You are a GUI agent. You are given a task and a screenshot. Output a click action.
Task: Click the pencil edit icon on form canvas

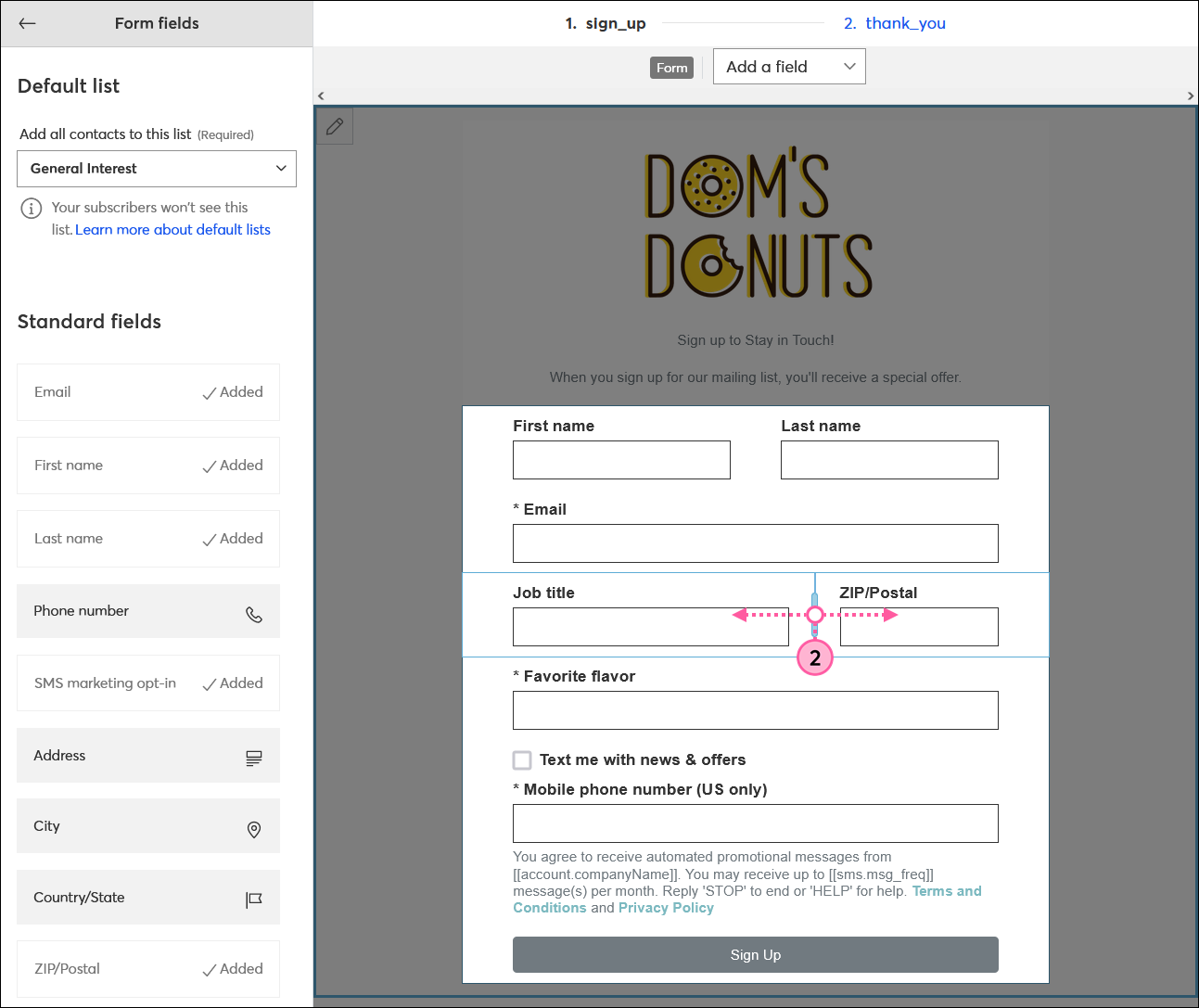[335, 126]
